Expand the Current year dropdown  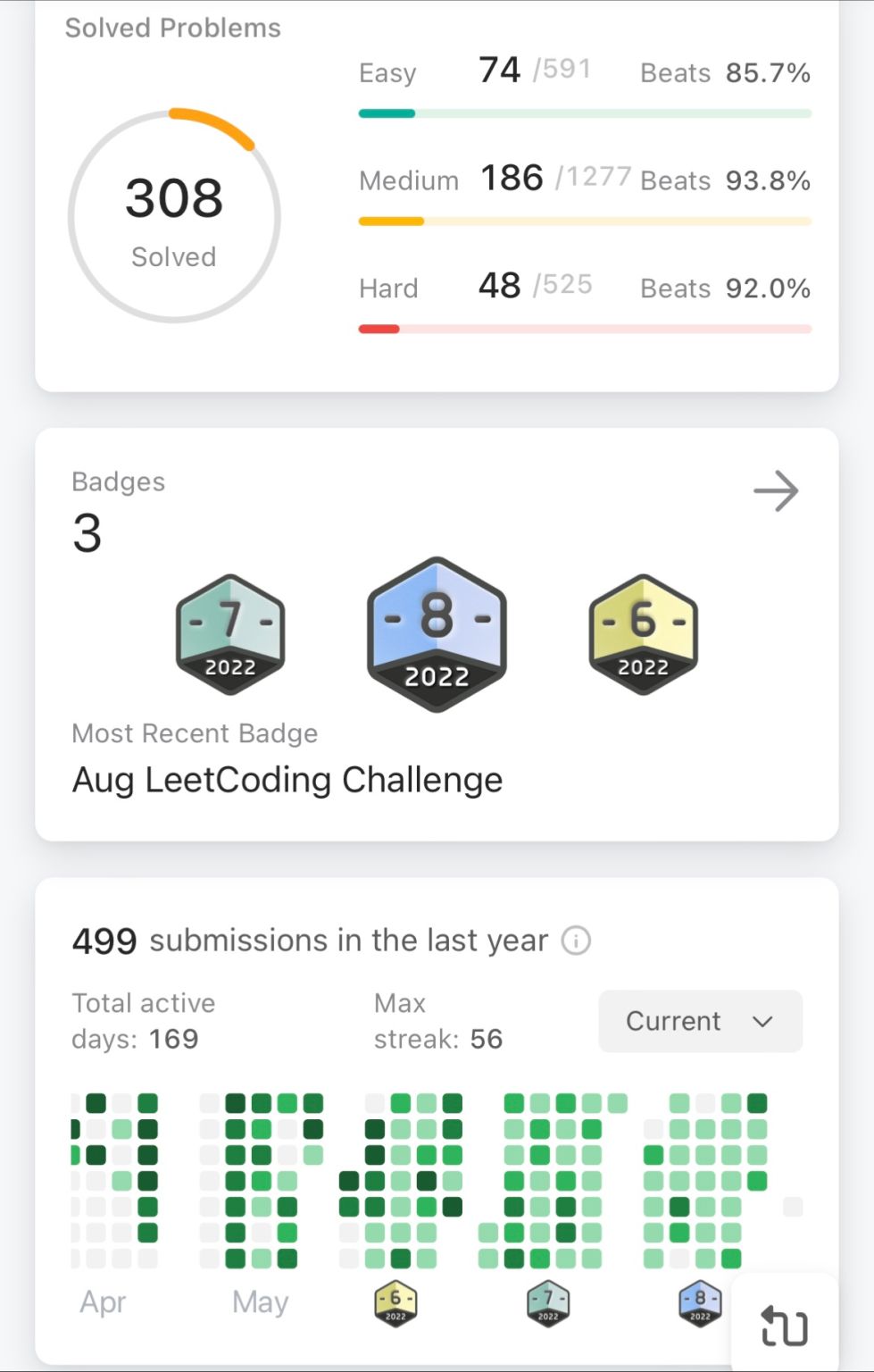pos(701,1021)
